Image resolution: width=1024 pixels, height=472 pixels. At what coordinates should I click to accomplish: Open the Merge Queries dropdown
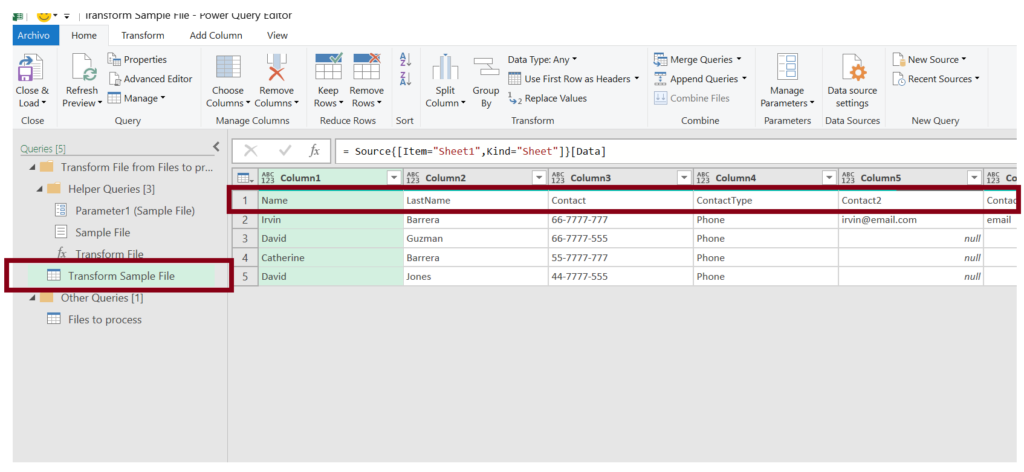click(x=698, y=59)
